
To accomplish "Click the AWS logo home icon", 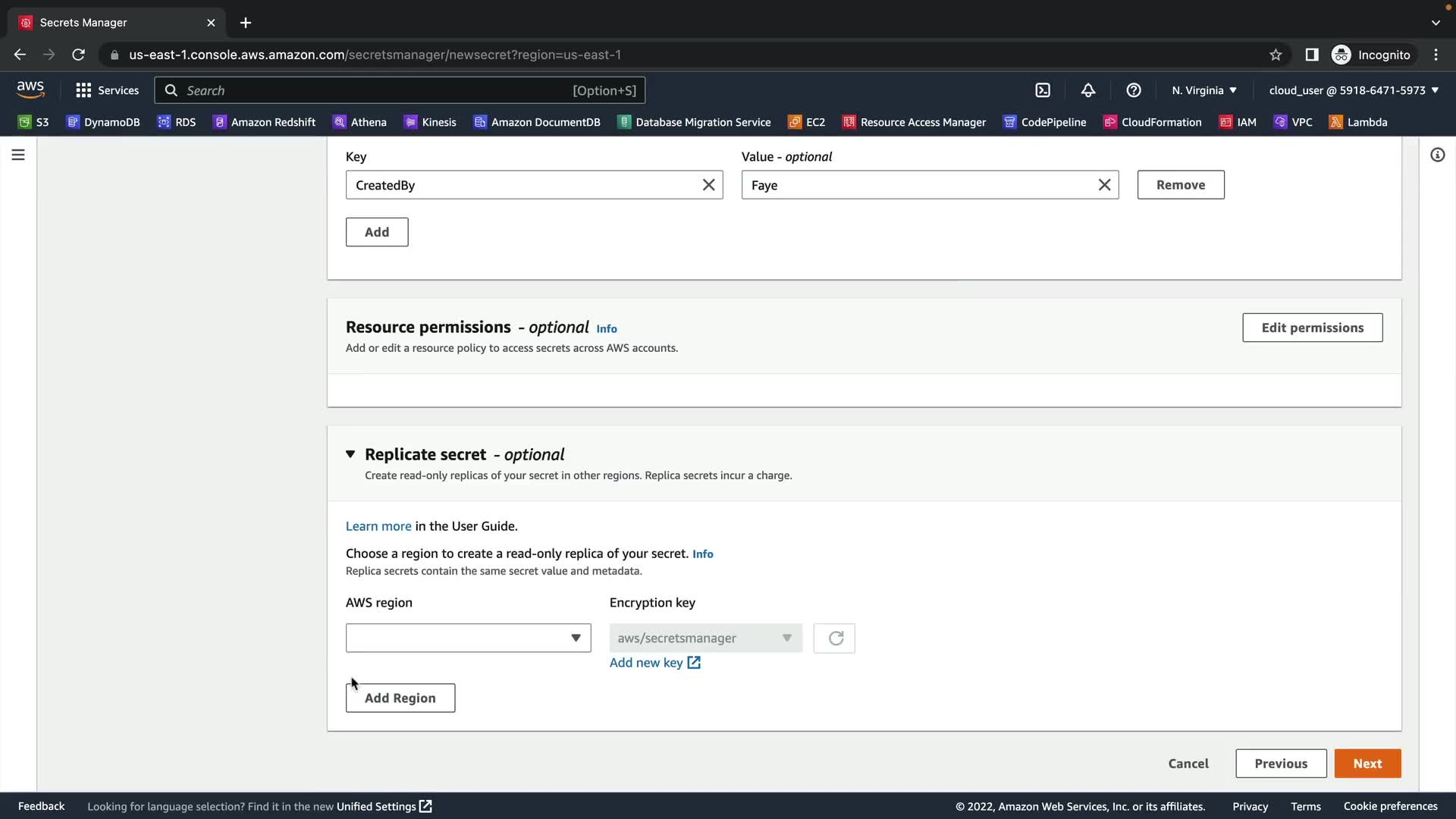I will pyautogui.click(x=30, y=89).
